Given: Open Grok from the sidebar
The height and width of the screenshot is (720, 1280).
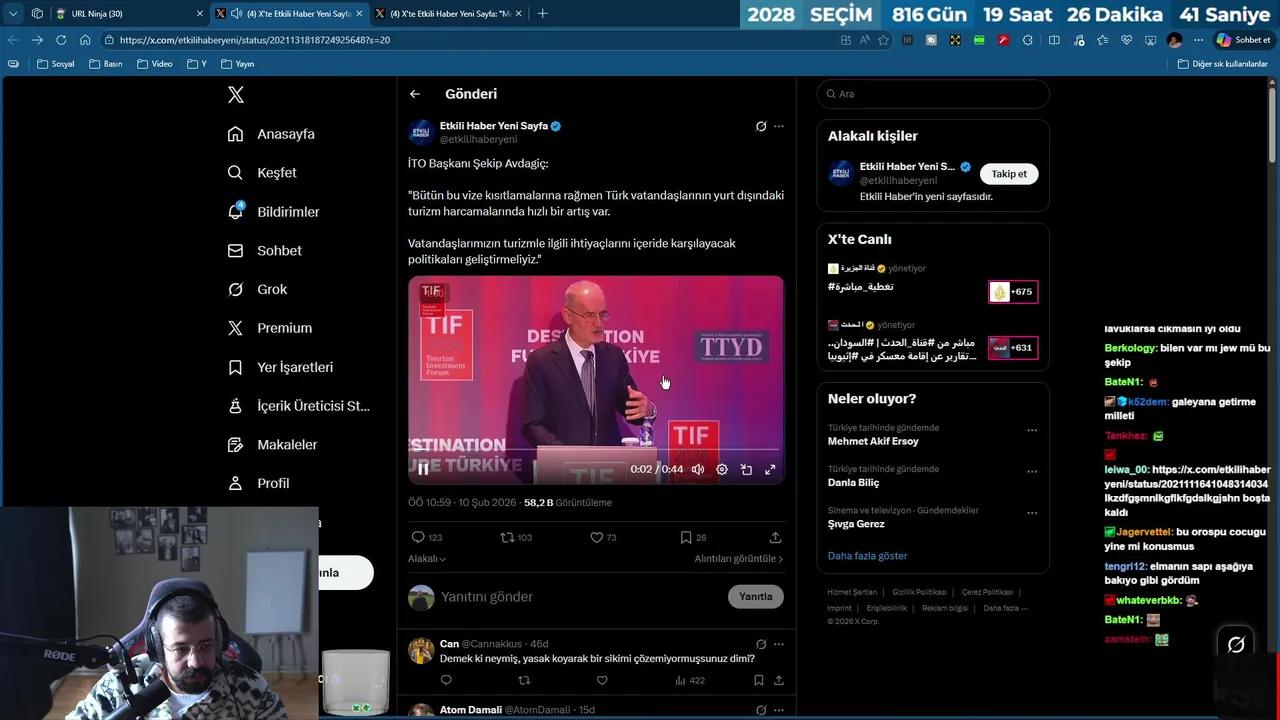Looking at the screenshot, I should point(257,289).
